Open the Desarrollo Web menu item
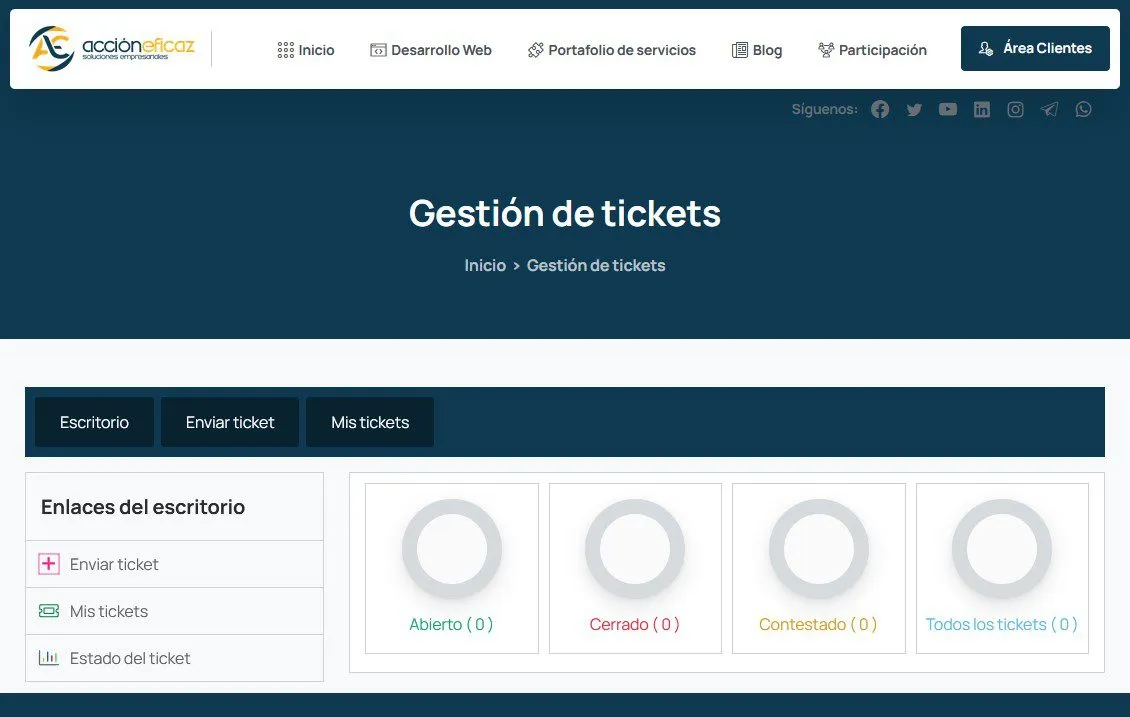This screenshot has height=717, width=1130. click(x=431, y=50)
